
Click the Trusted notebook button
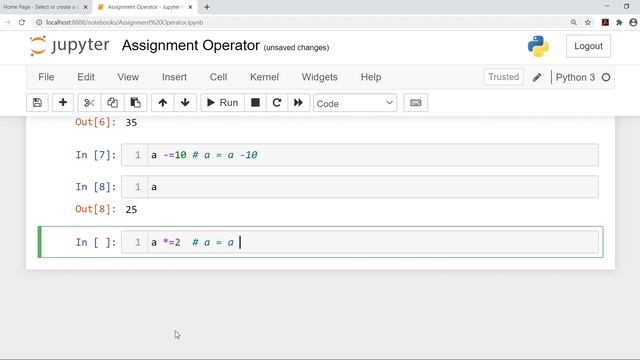(x=504, y=77)
